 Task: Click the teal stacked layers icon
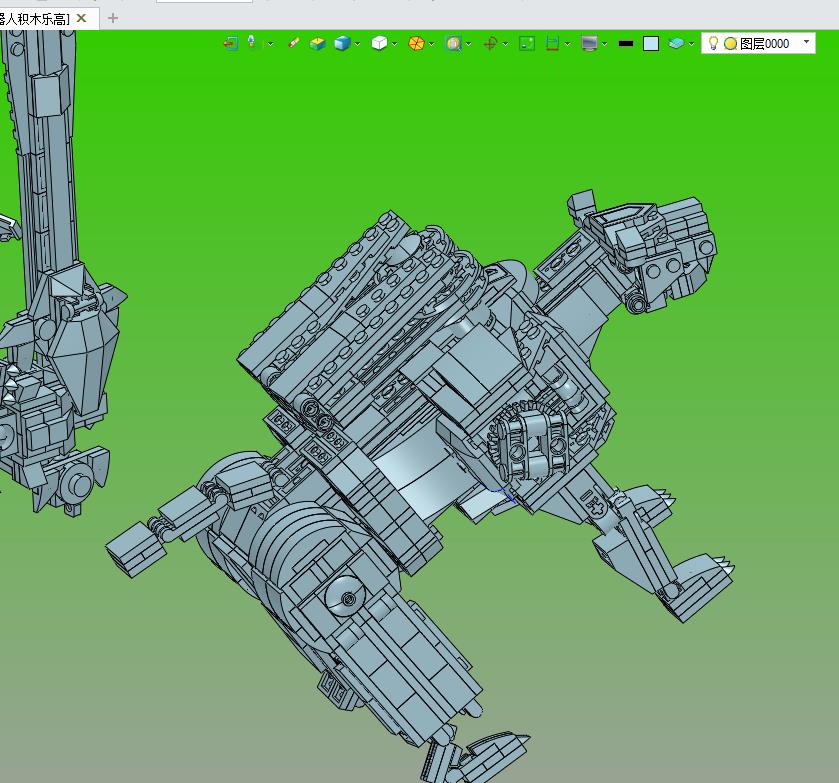pos(676,43)
